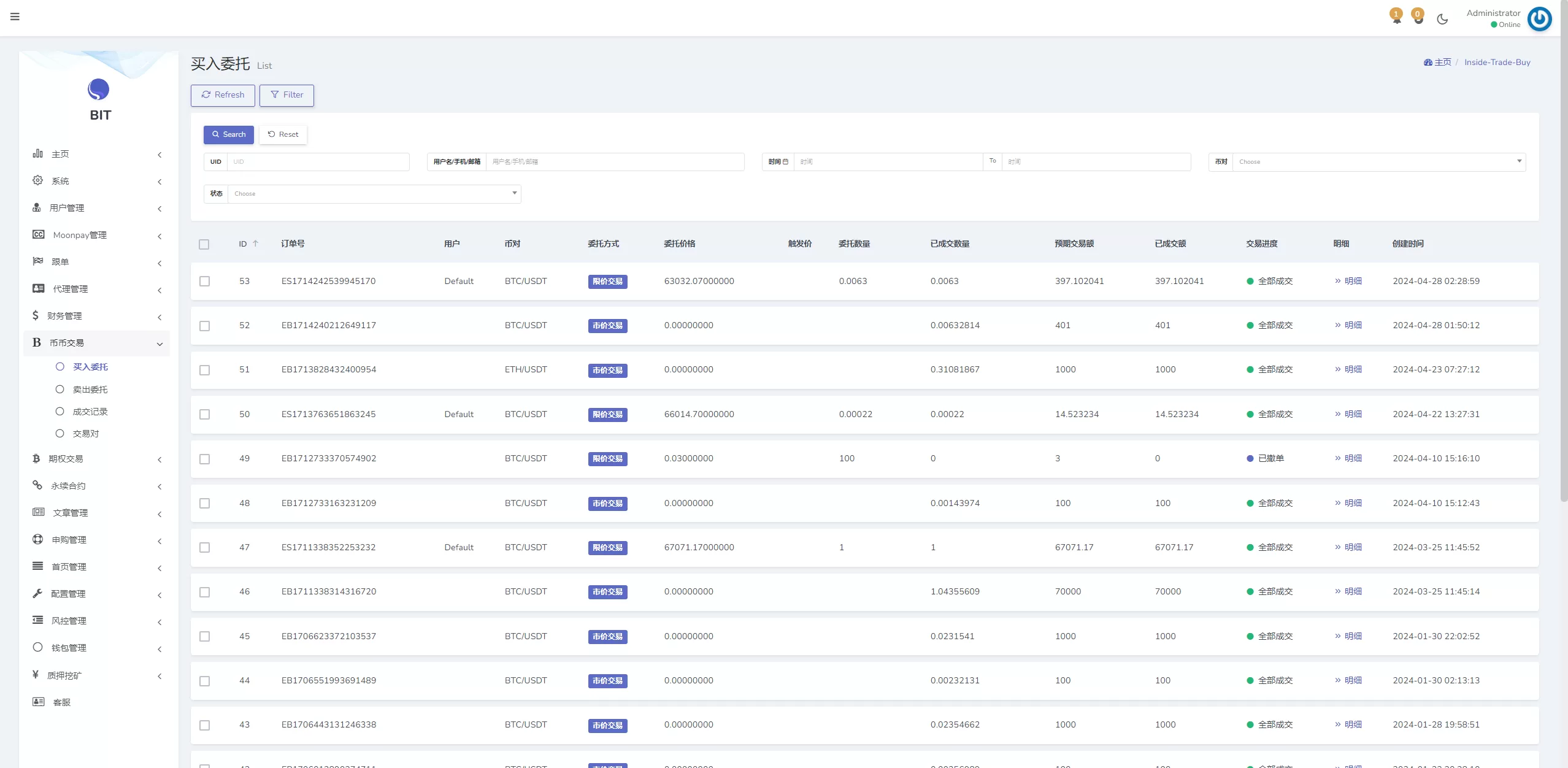Click the 财务管理 dollar icon
This screenshot has width=1568, height=768.
(36, 315)
